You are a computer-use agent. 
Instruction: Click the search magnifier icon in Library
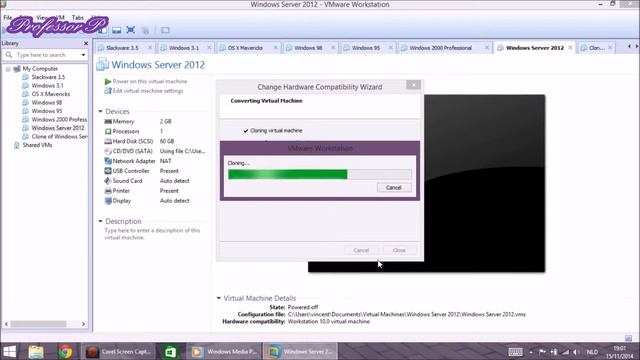pyautogui.click(x=9, y=54)
